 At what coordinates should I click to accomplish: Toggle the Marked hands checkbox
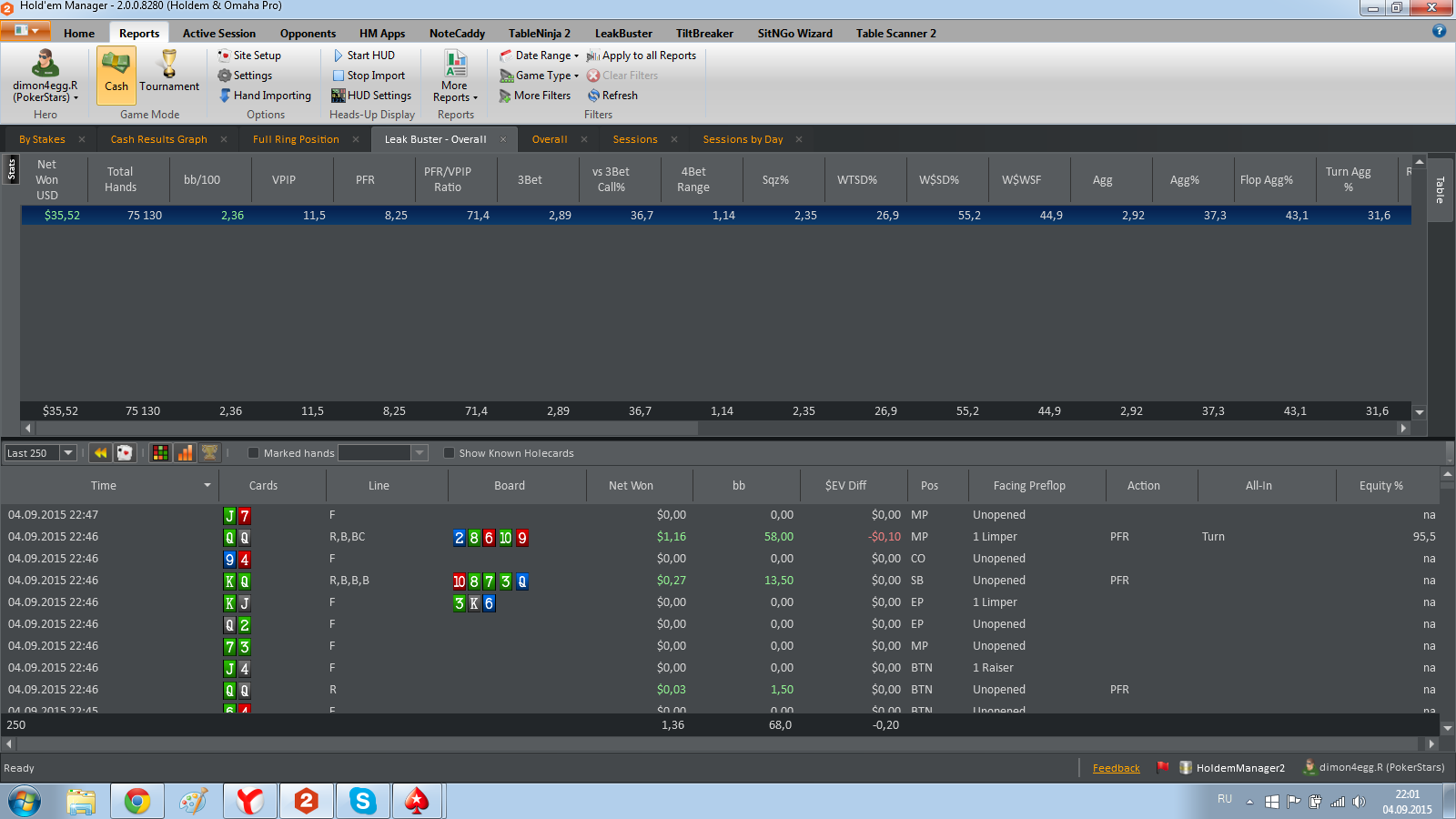[x=254, y=452]
